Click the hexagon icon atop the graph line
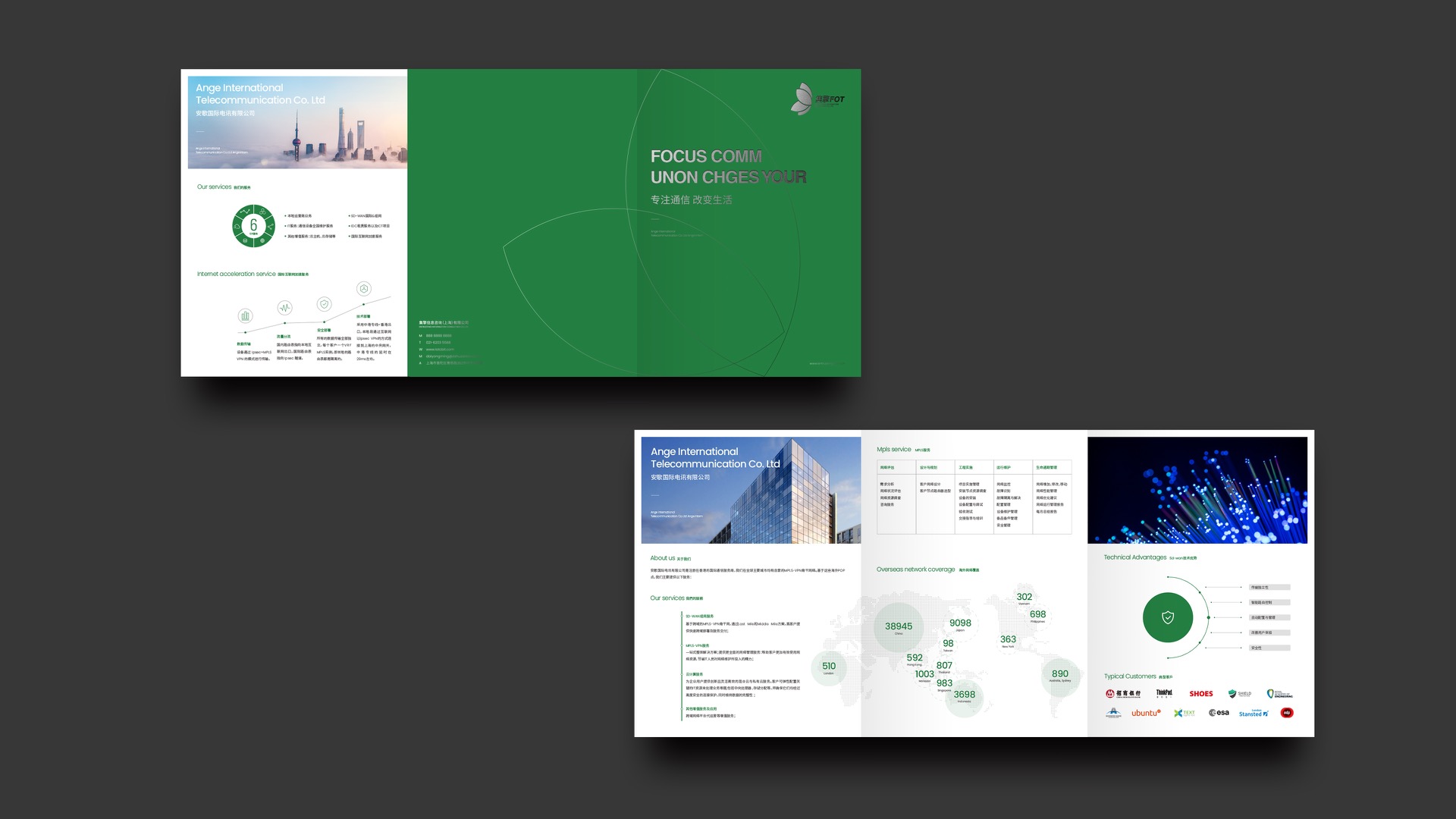The image size is (1456, 819). tap(364, 289)
